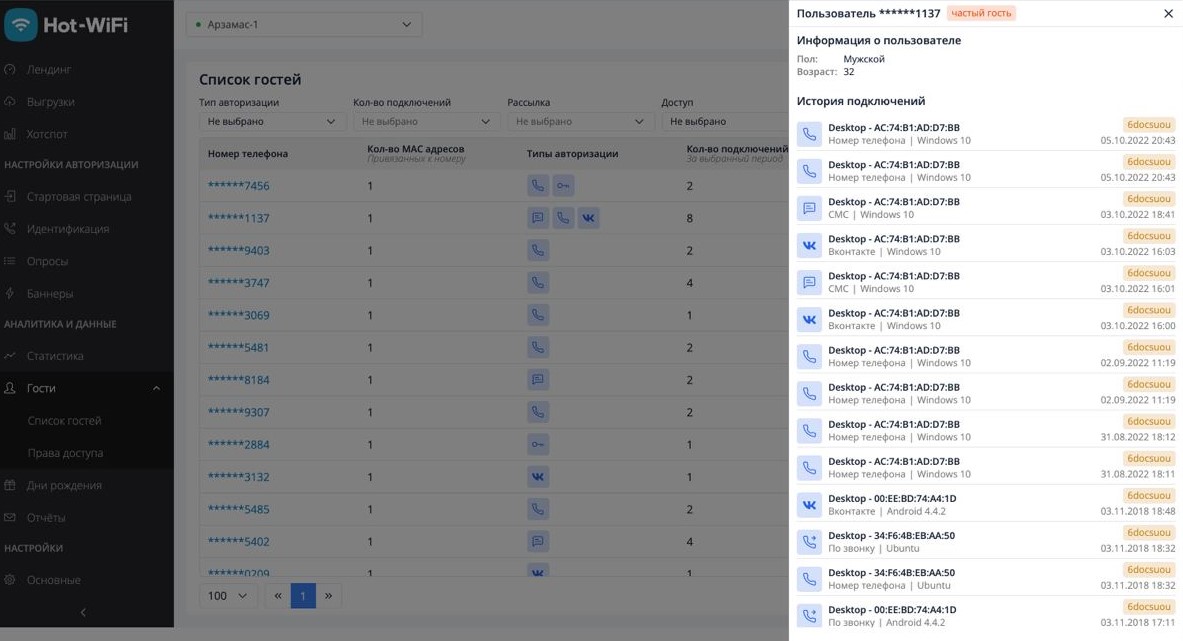
Task: Click VK auth icon in ******3132 row
Action: [538, 477]
